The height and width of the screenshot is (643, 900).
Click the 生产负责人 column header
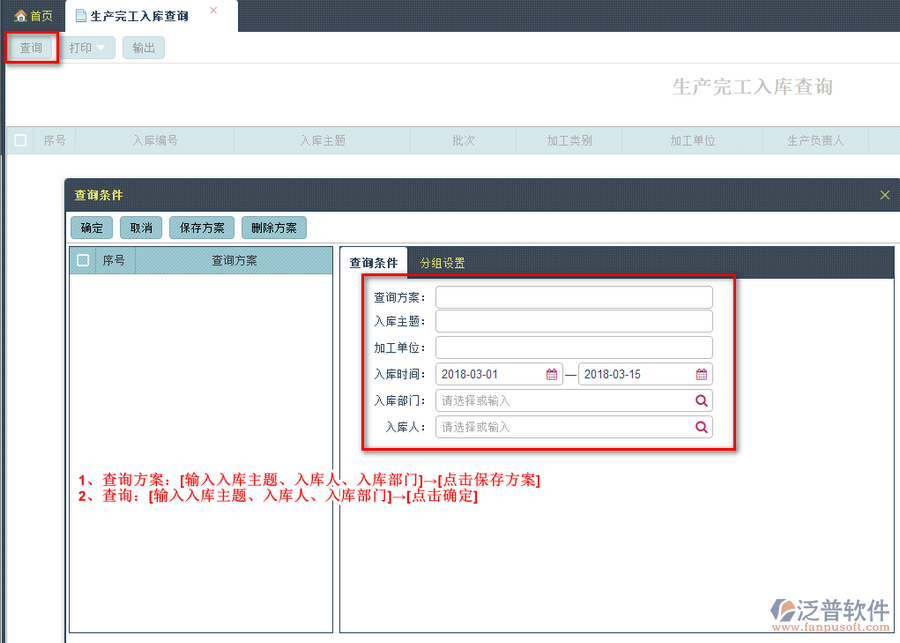[816, 141]
